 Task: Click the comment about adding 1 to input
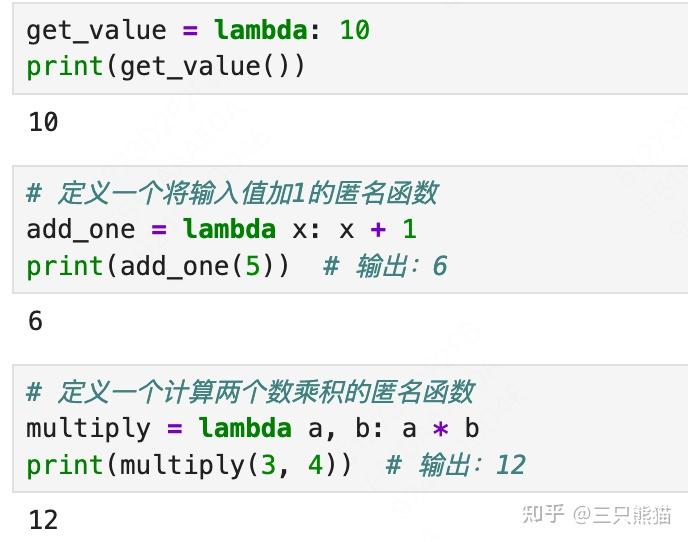[x=232, y=192]
